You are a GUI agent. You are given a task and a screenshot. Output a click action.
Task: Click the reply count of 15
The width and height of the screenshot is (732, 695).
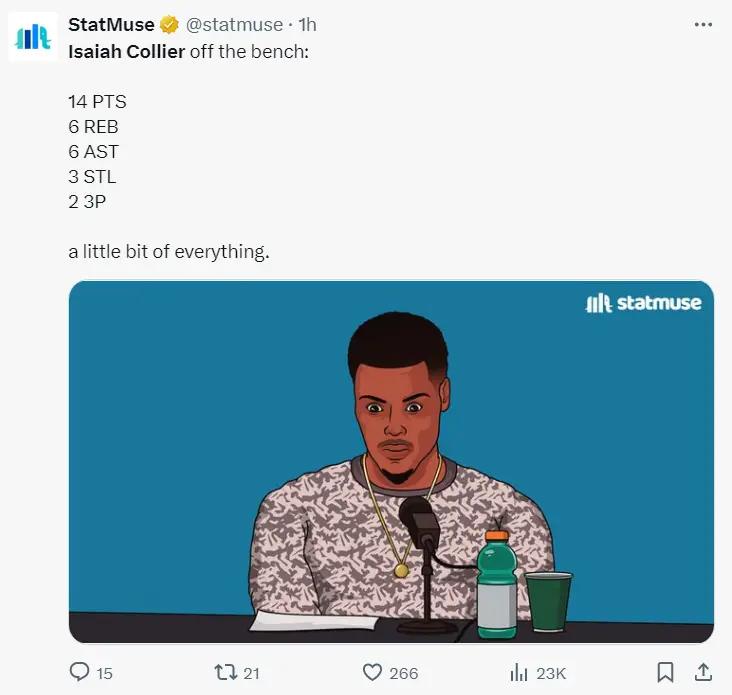[x=104, y=673]
